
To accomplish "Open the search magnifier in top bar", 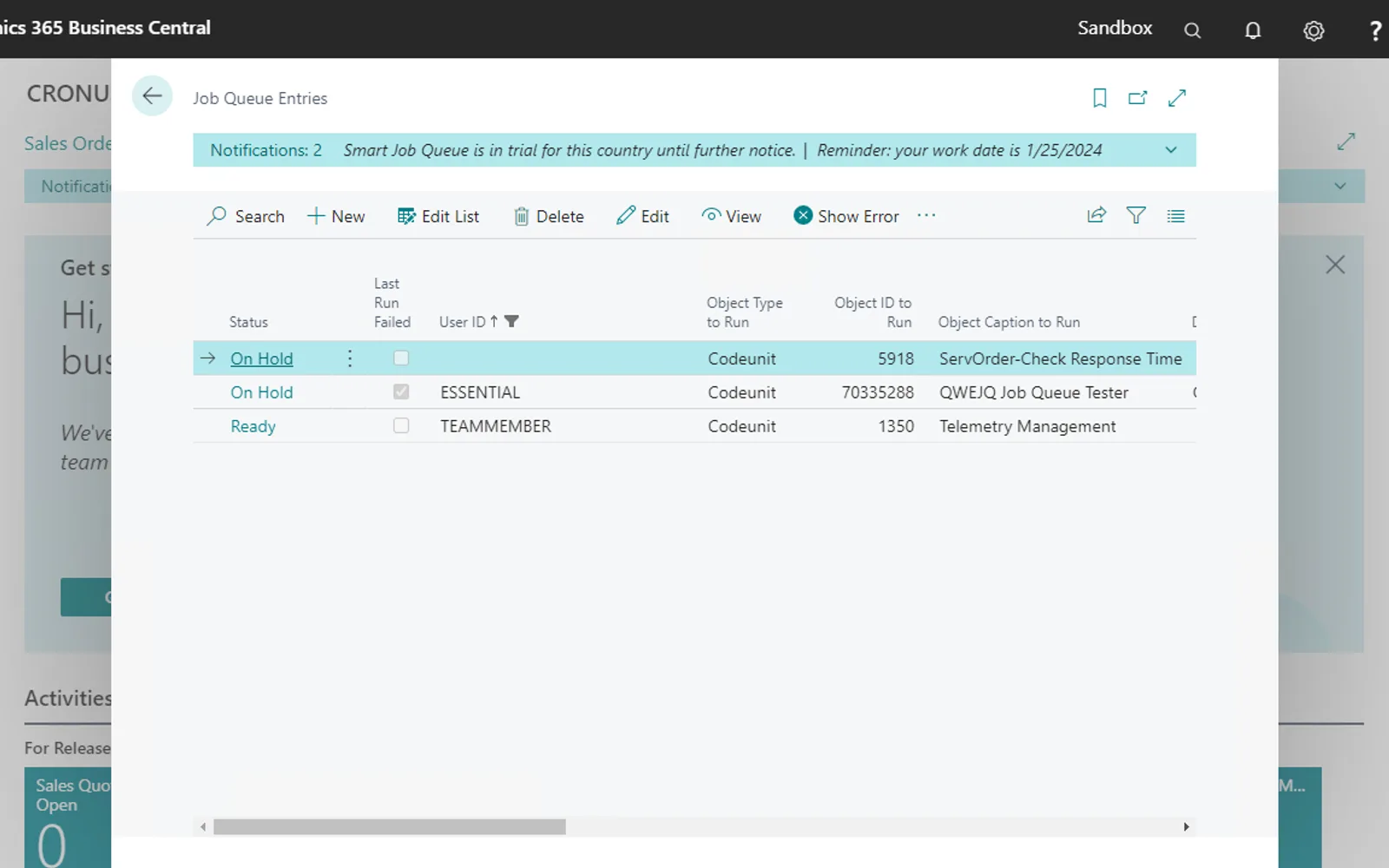I will click(x=1193, y=30).
